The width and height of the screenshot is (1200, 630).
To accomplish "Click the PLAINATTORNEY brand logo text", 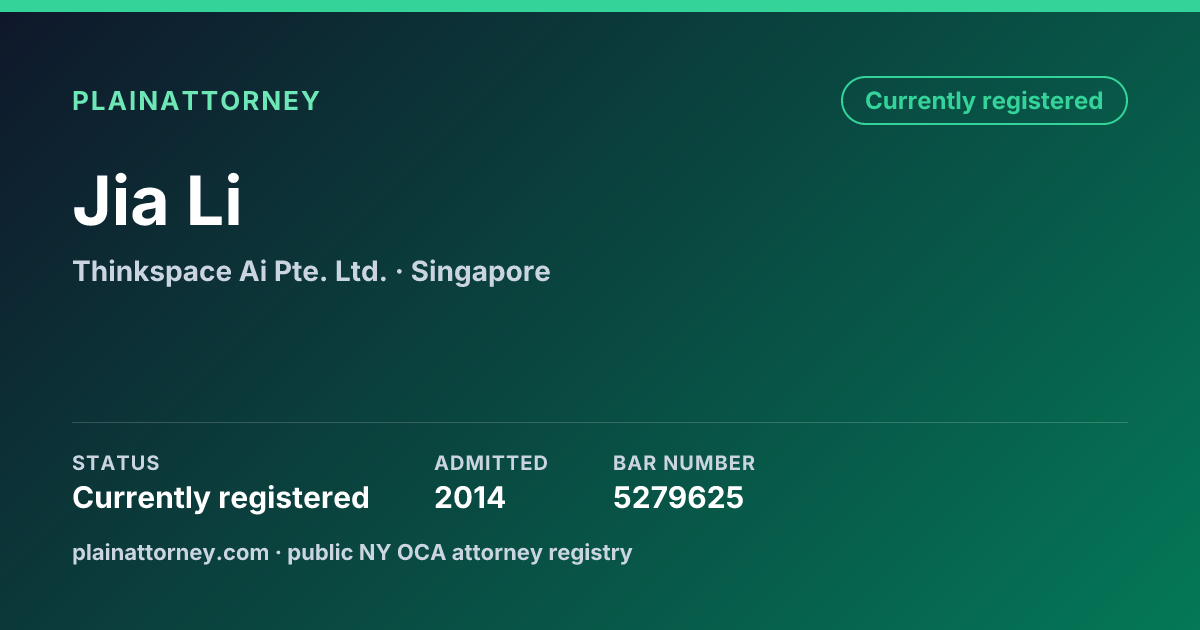I will tap(196, 101).
